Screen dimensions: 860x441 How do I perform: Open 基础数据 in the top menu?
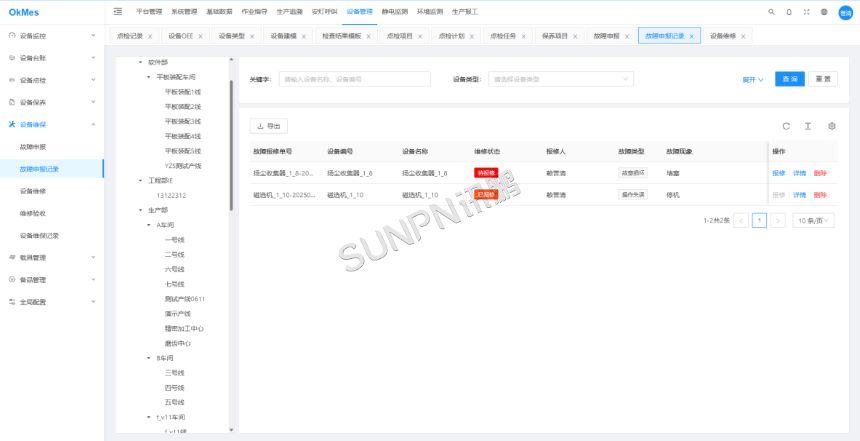(x=219, y=12)
